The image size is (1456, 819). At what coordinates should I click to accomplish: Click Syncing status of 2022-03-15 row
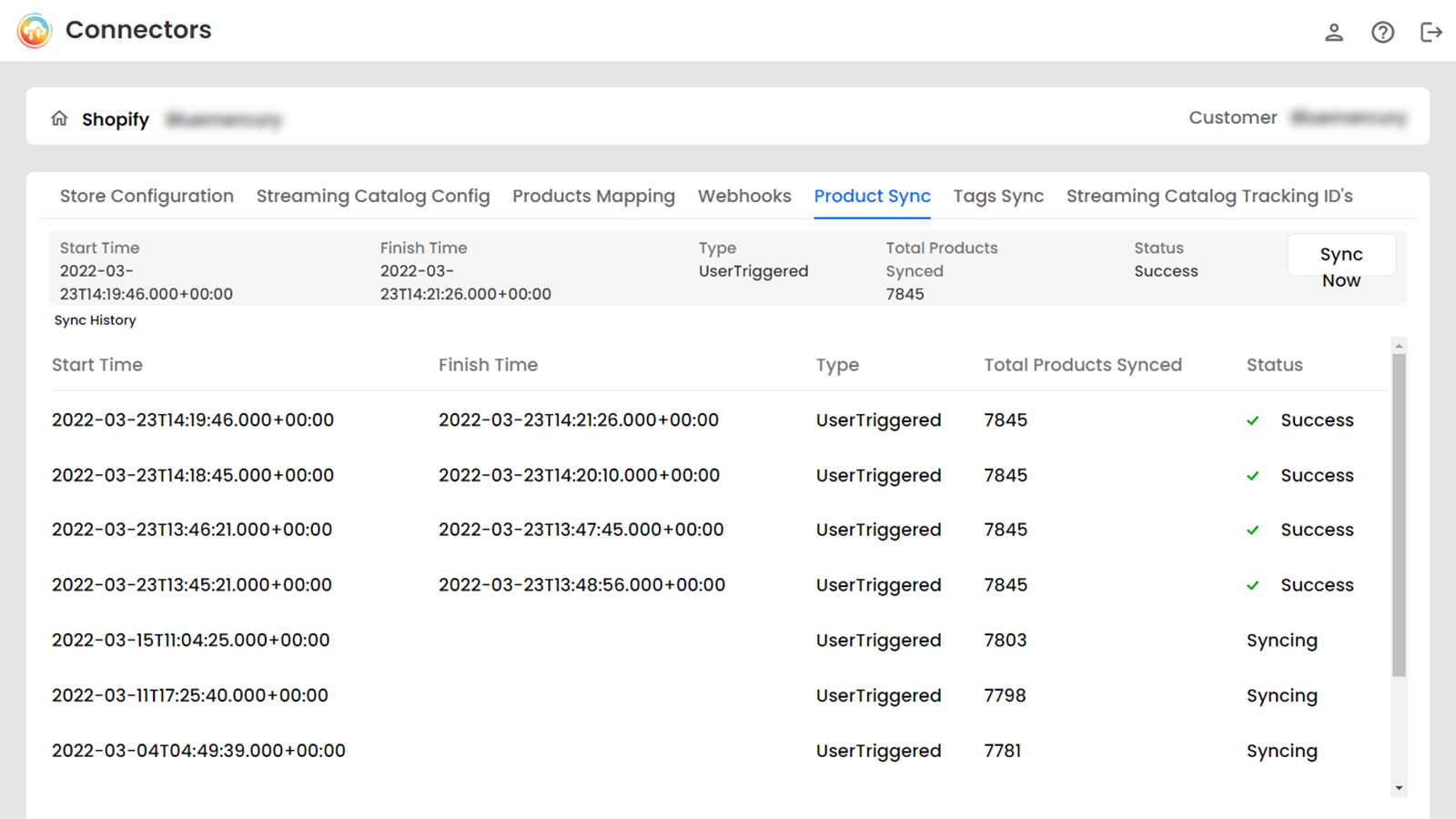(1282, 641)
